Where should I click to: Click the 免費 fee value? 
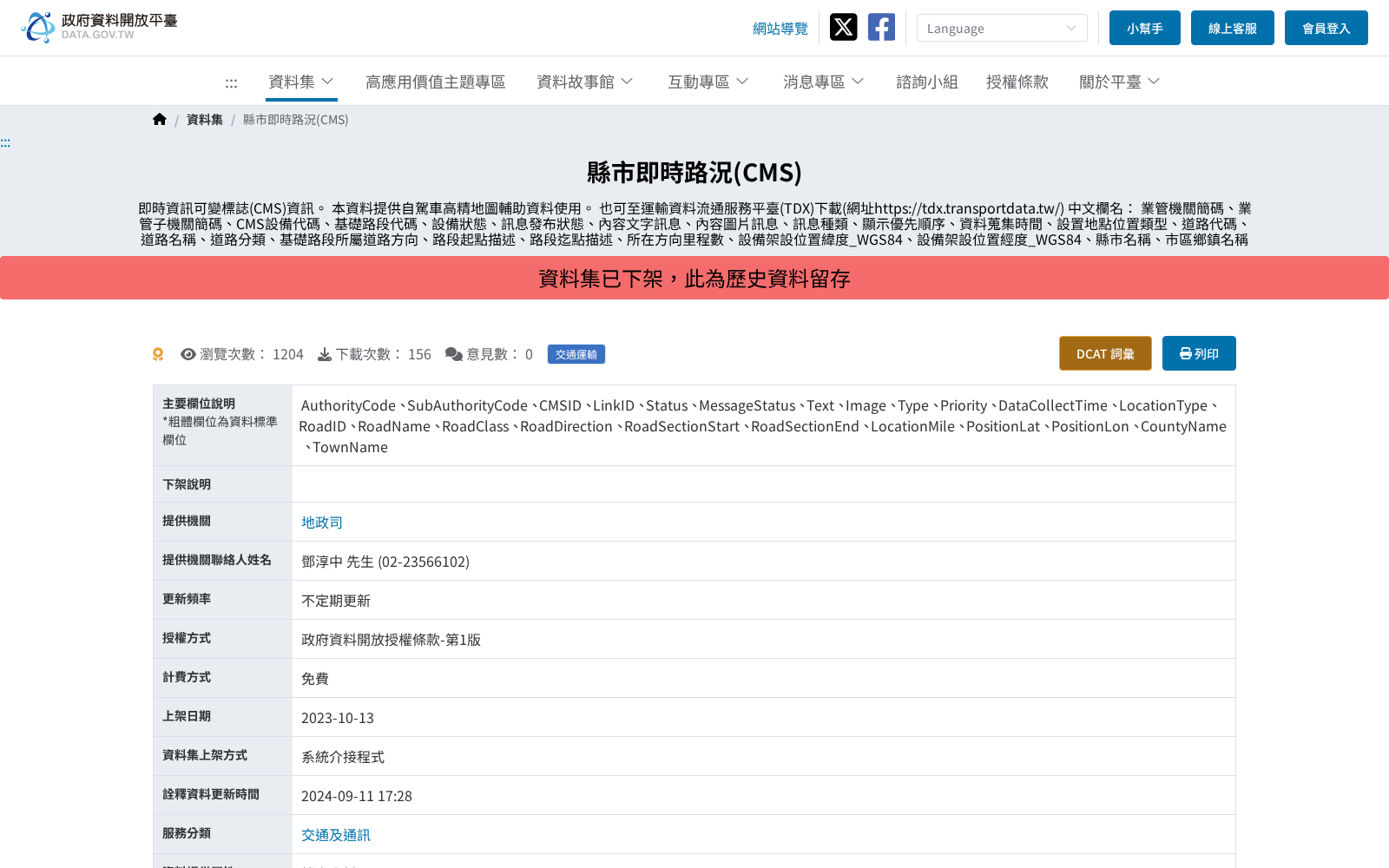click(315, 679)
